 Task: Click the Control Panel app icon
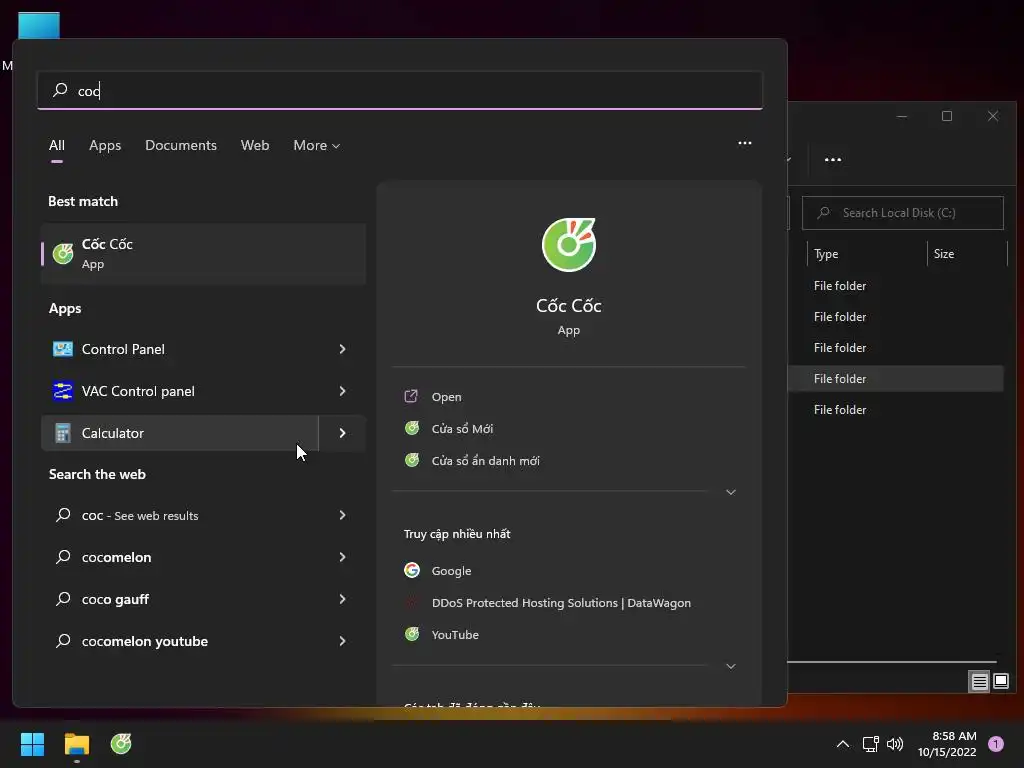[x=63, y=349]
